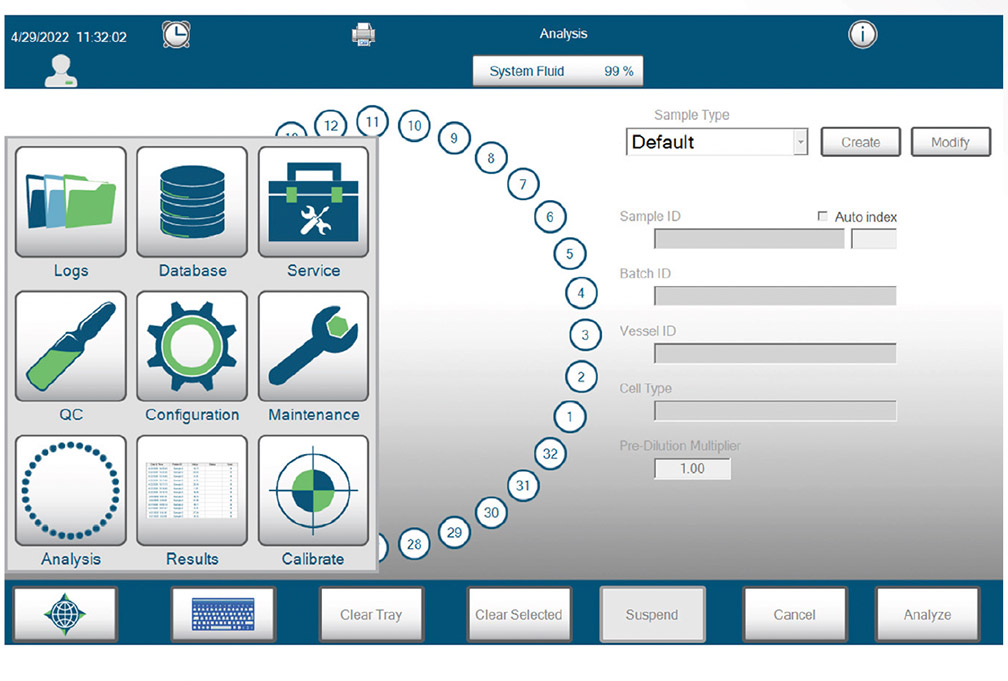Open the Maintenance wrench icon
The image size is (1008, 681).
point(313,347)
